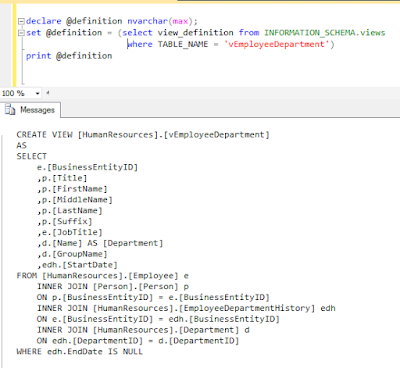Click ',p.[MiddleName]' output line
The width and height of the screenshot is (400, 368).
[75, 200]
